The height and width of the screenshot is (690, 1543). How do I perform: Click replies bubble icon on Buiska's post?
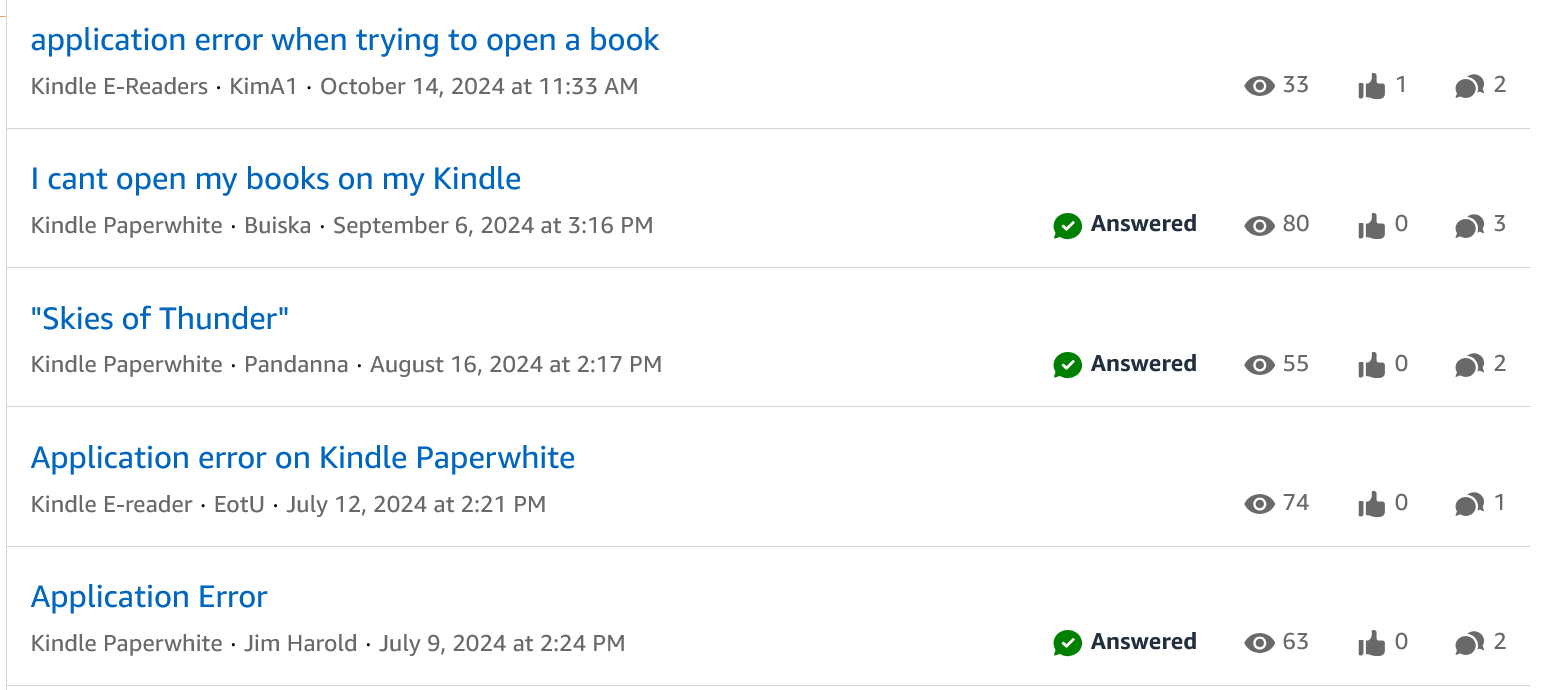[x=1468, y=226]
